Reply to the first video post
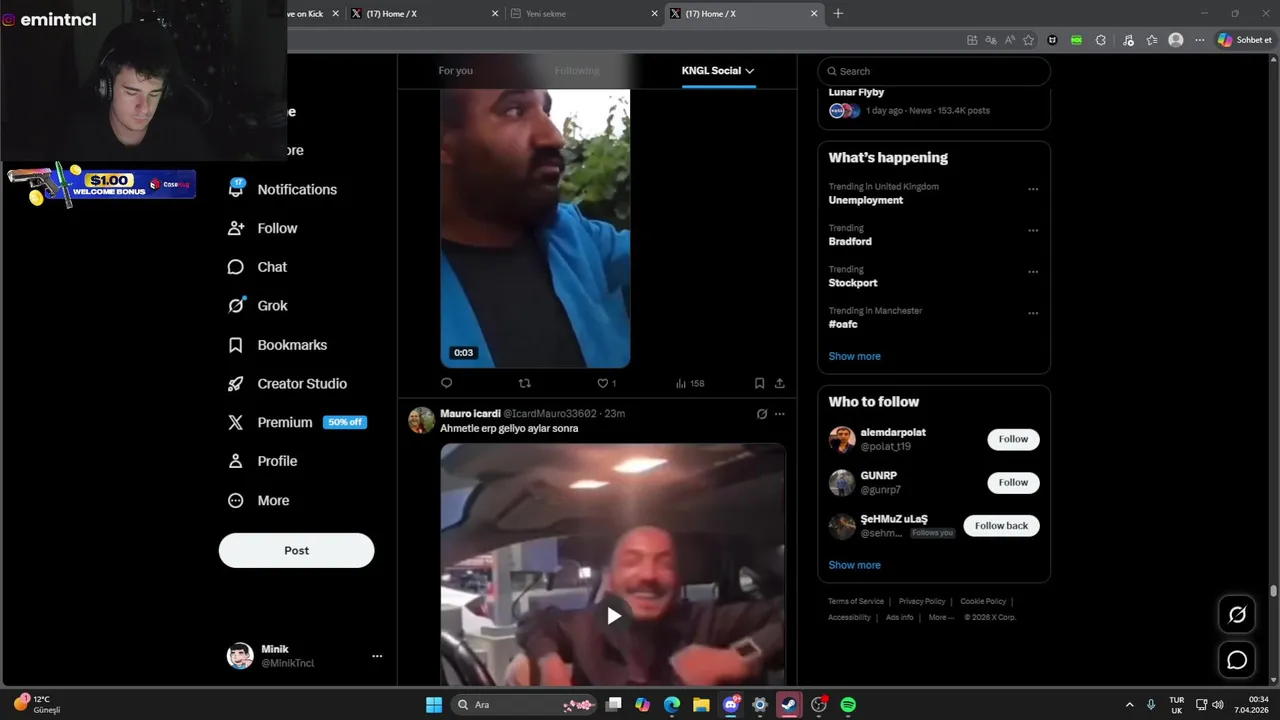1280x720 pixels. pyautogui.click(x=447, y=383)
